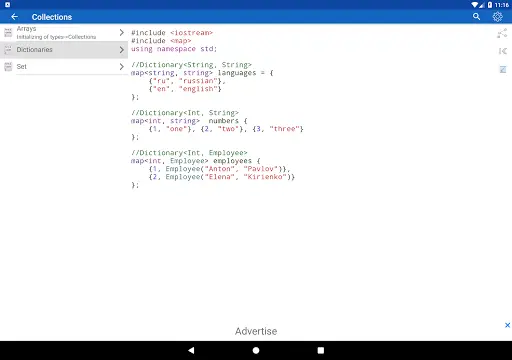Expand the Arrays row chevron
This screenshot has height=360, width=512.
[x=121, y=33]
